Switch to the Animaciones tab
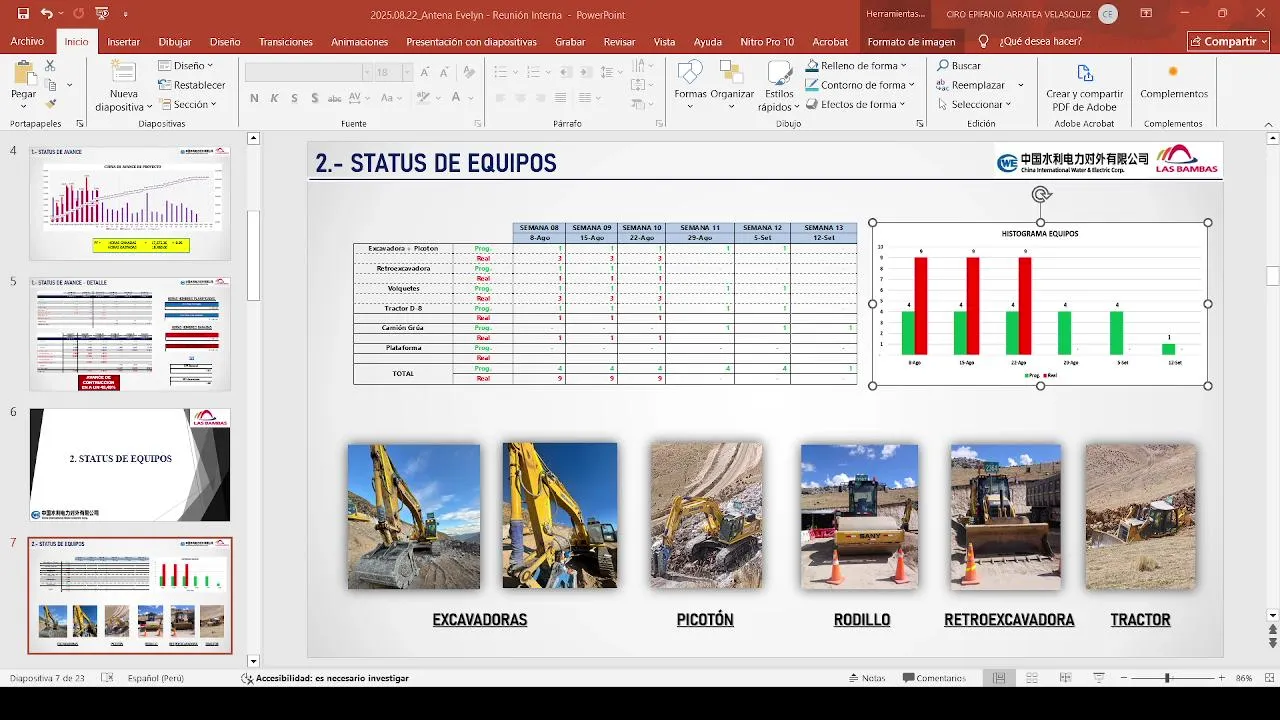1280x720 pixels. tap(359, 42)
